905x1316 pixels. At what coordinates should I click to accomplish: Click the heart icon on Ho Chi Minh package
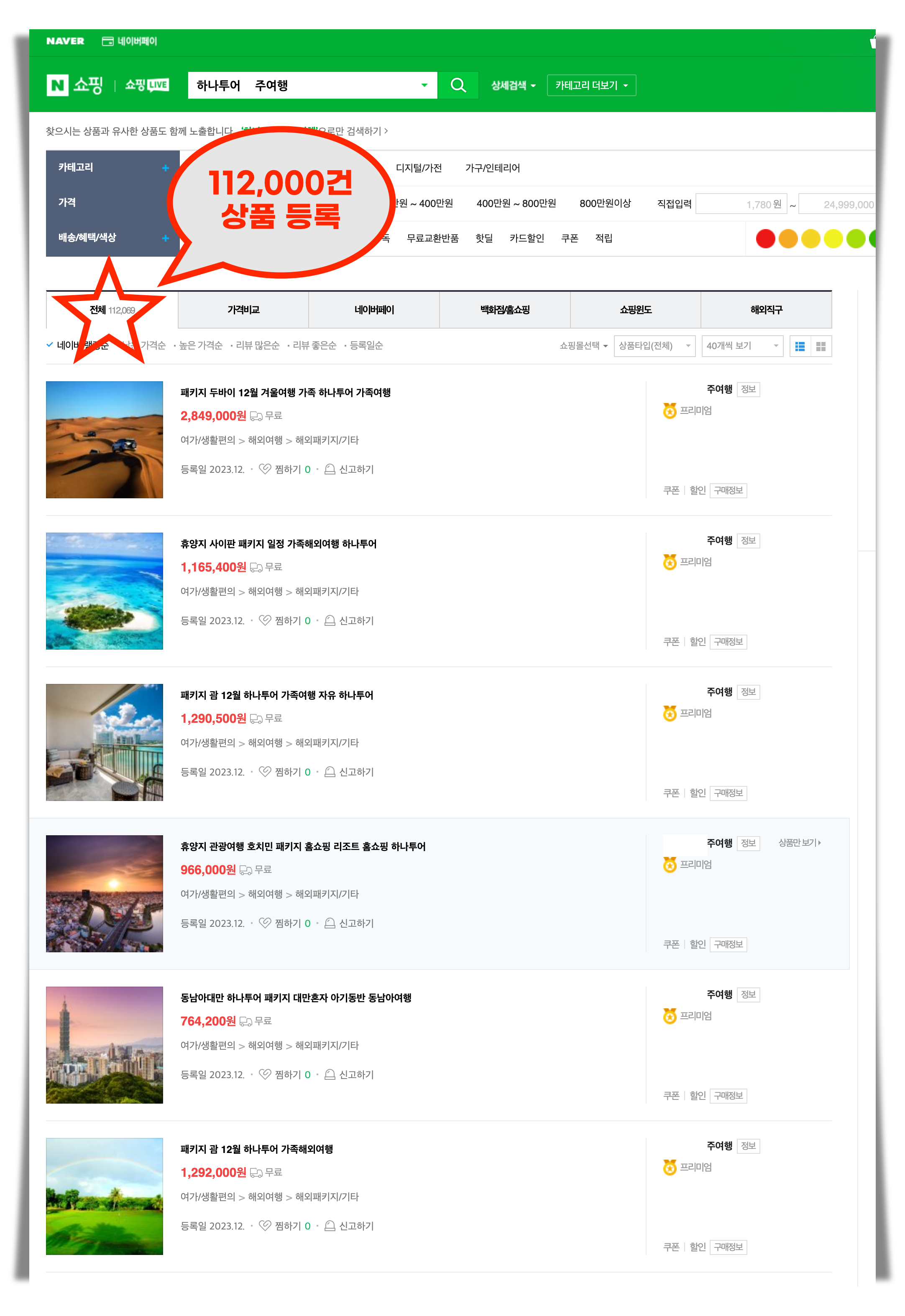pyautogui.click(x=265, y=923)
